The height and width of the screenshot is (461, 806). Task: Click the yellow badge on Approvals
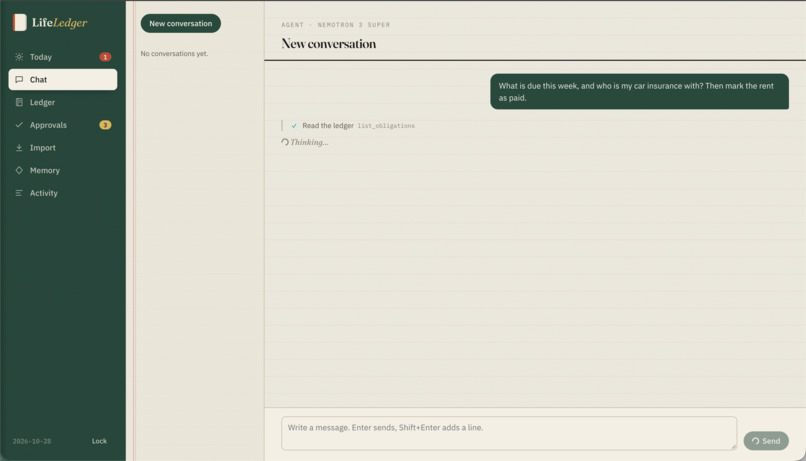point(105,125)
